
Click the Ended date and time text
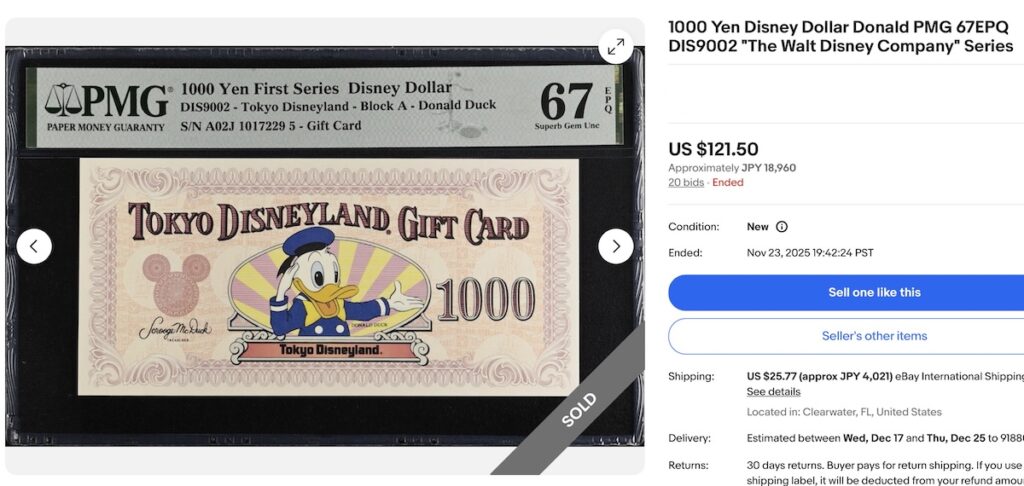pos(810,253)
